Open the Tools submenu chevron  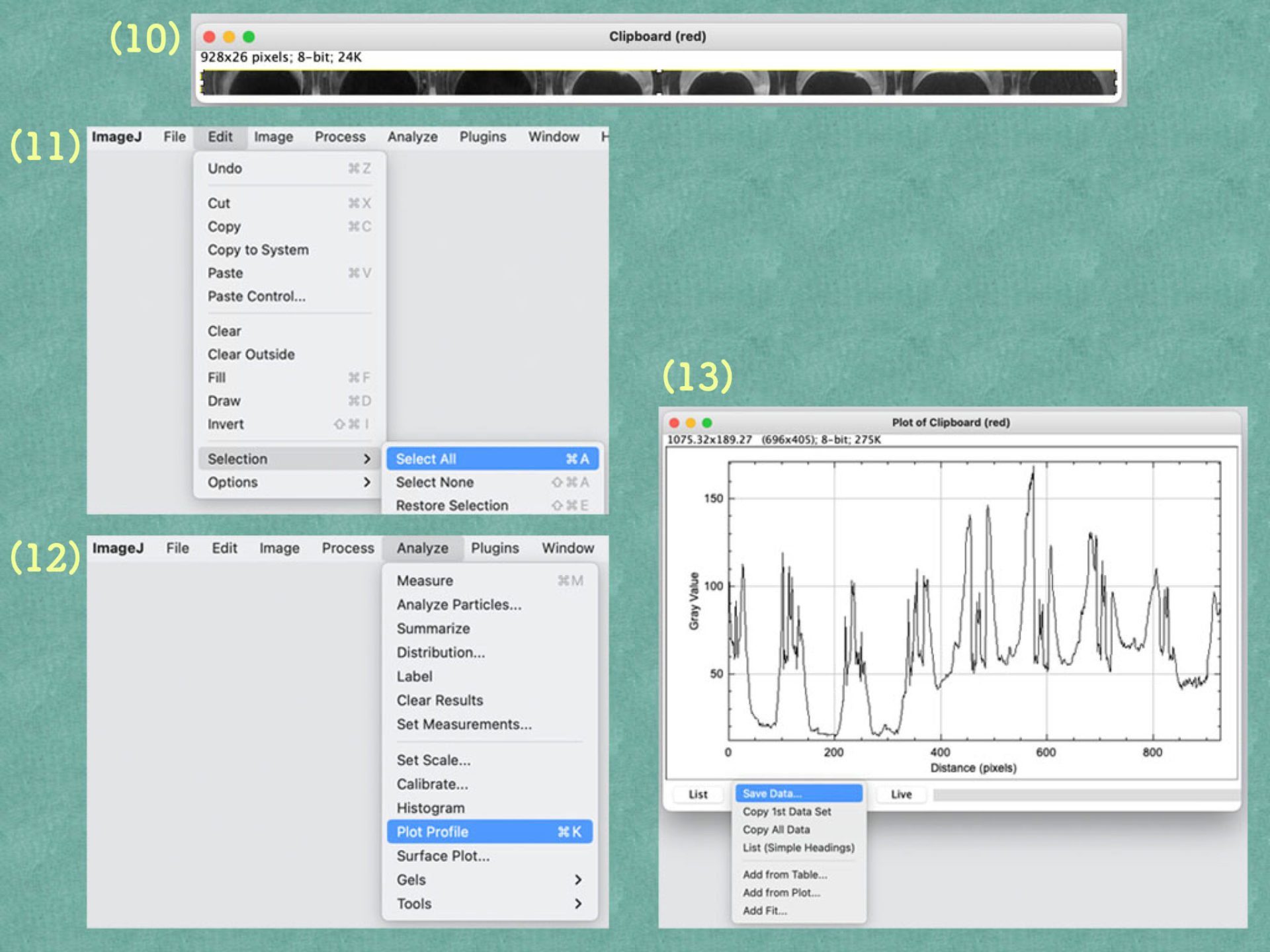click(x=578, y=904)
